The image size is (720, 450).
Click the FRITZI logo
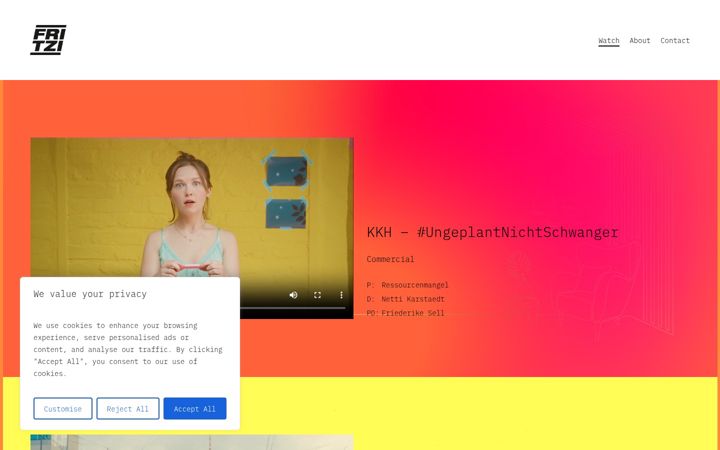pyautogui.click(x=48, y=40)
